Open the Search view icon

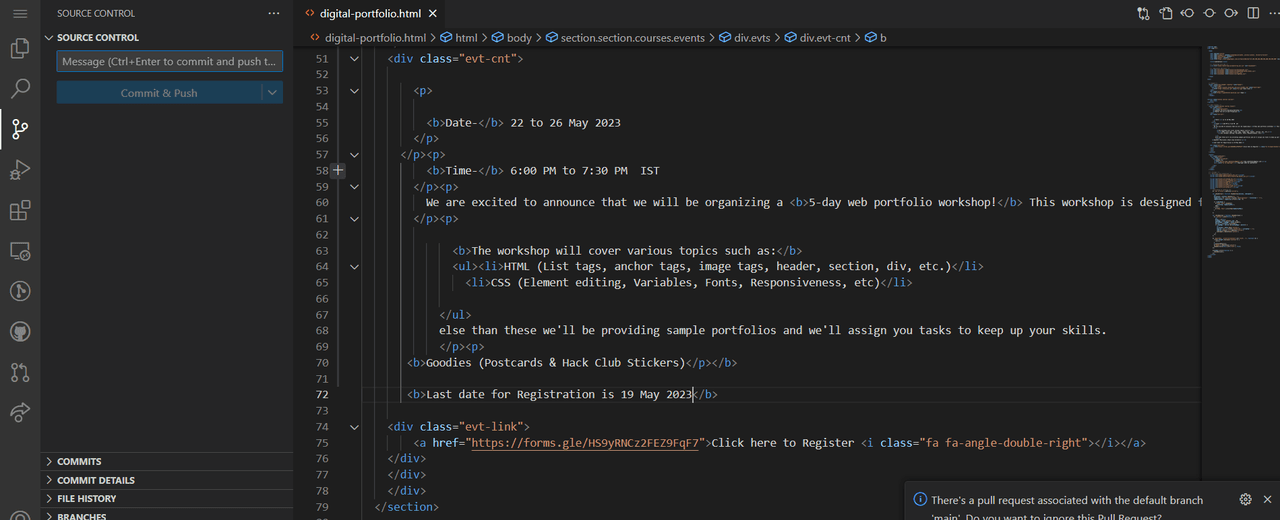pos(20,89)
